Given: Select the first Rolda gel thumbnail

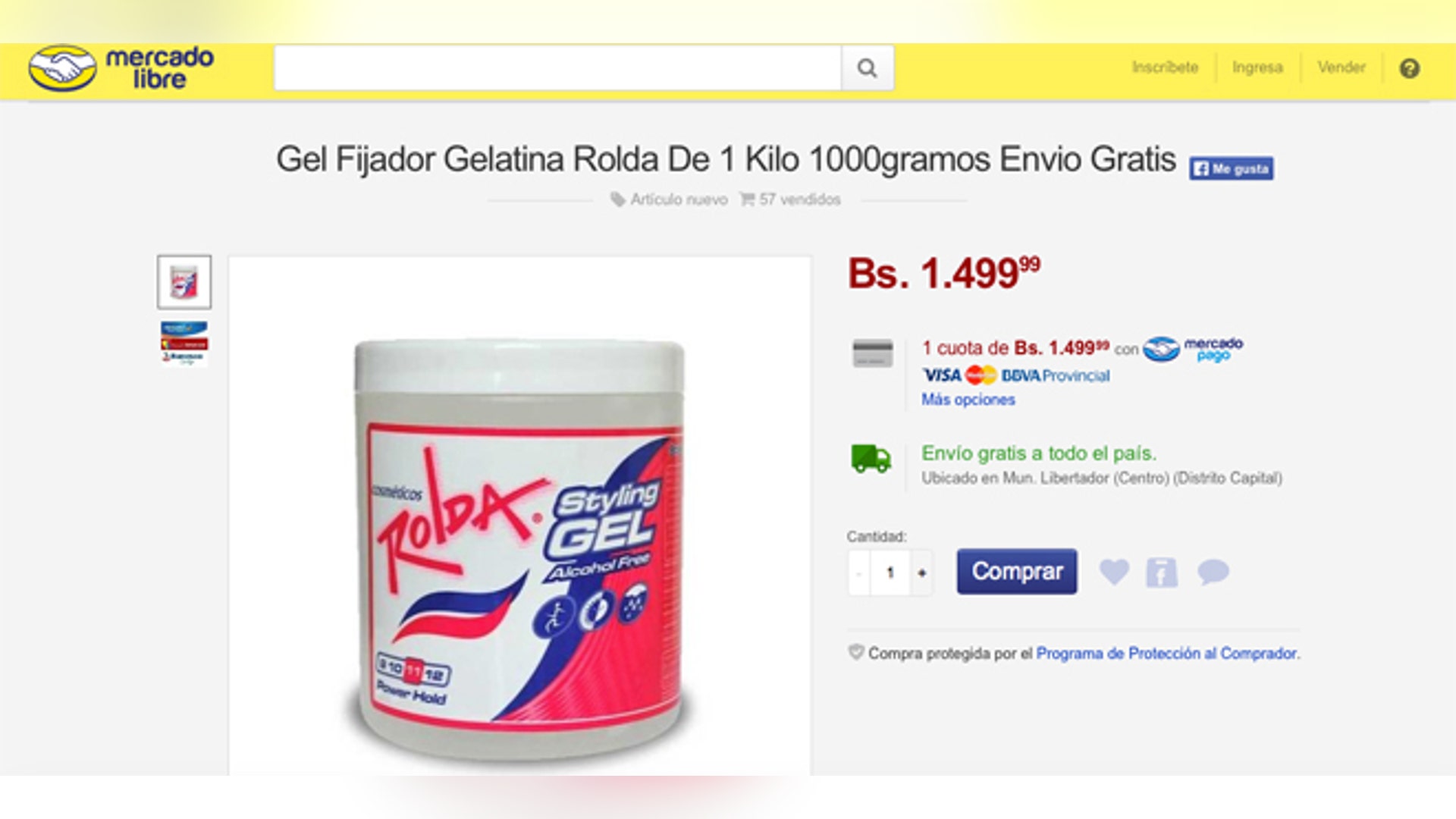Looking at the screenshot, I should [184, 282].
